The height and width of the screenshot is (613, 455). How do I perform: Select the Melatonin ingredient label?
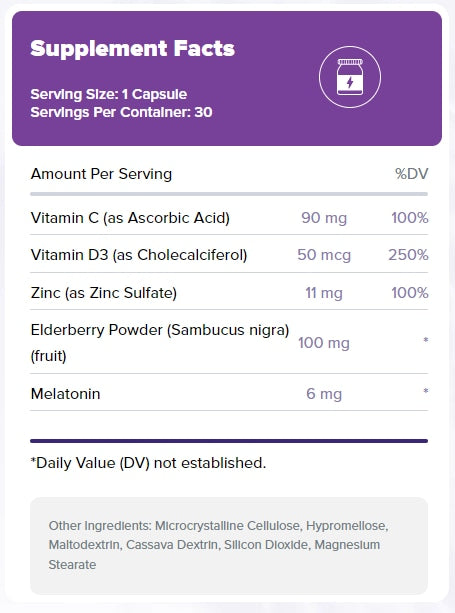click(66, 394)
